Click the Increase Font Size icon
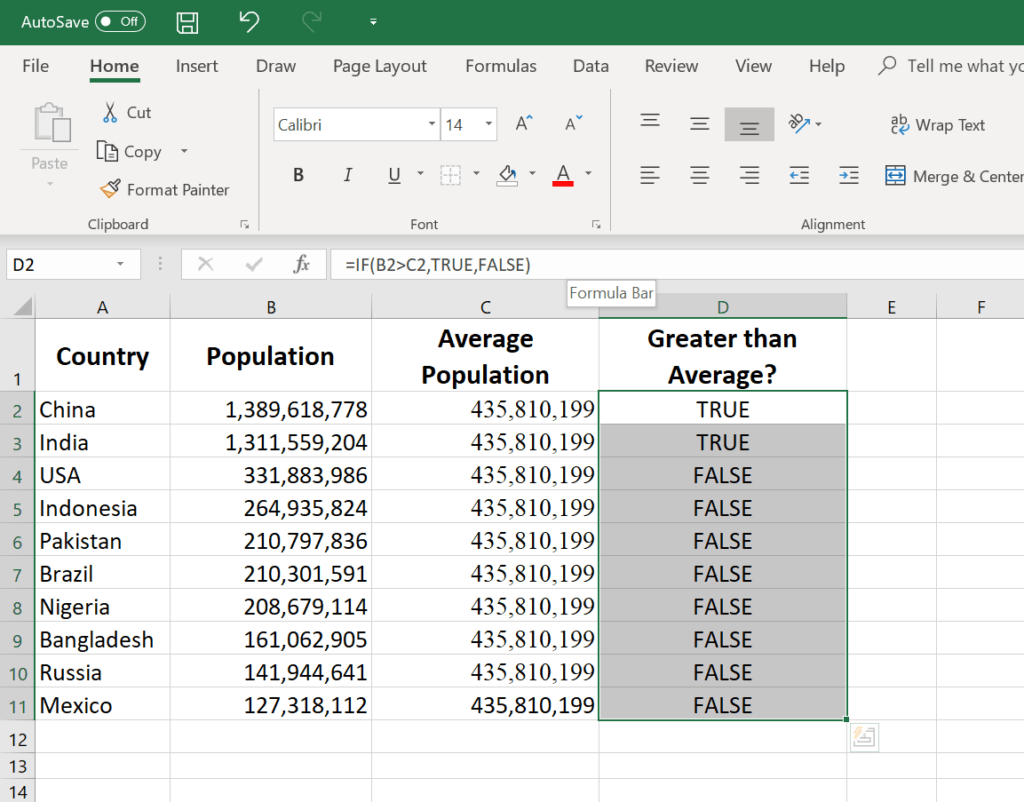The height and width of the screenshot is (802, 1024). click(x=524, y=125)
